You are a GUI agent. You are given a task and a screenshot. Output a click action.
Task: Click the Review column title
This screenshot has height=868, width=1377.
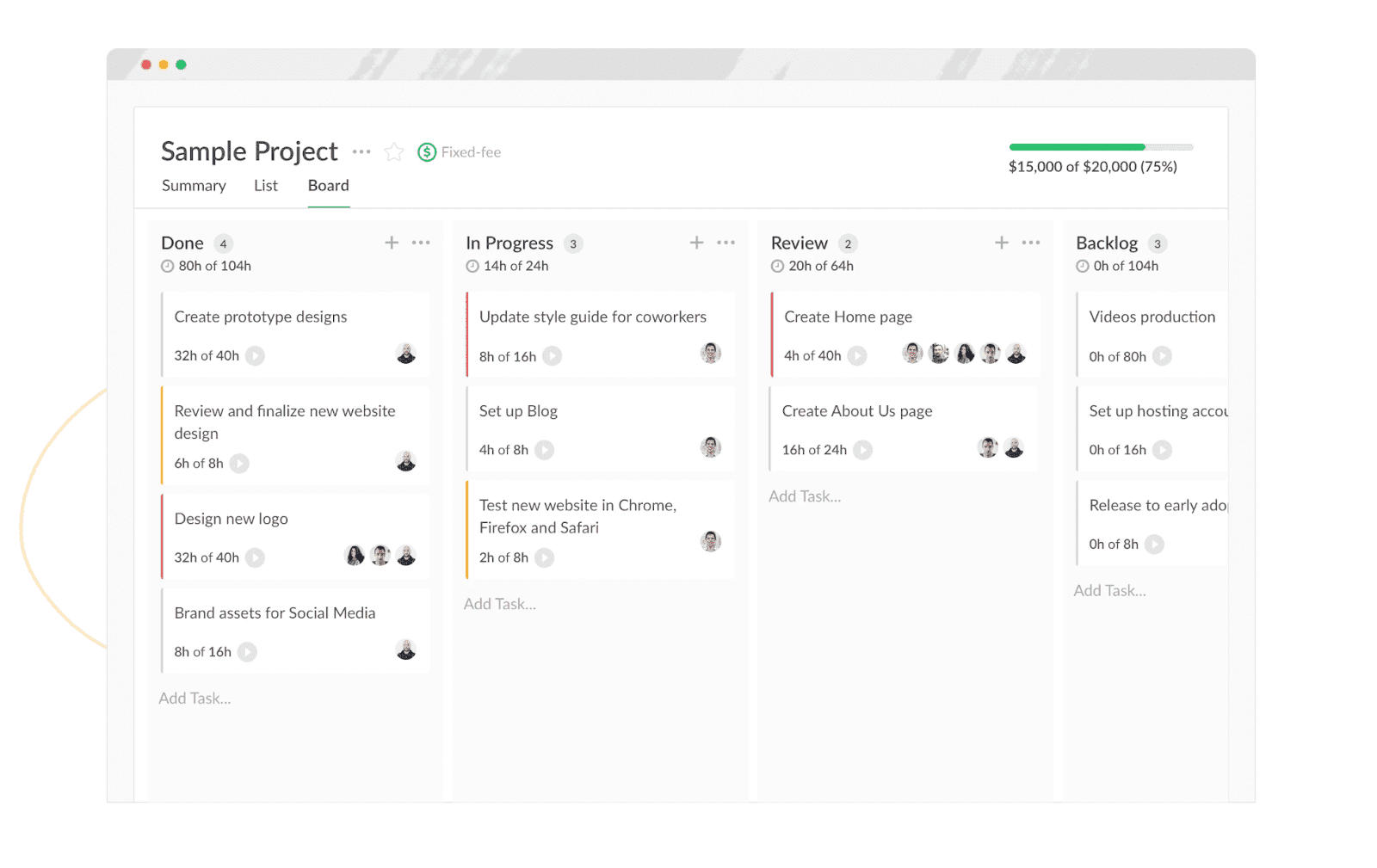800,243
